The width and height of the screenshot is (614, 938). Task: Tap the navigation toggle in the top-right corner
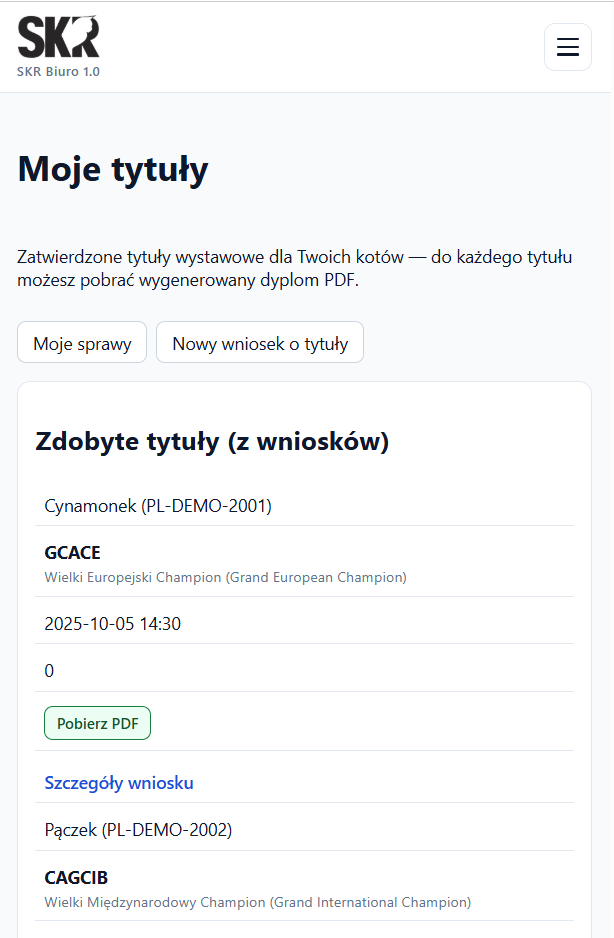[567, 47]
